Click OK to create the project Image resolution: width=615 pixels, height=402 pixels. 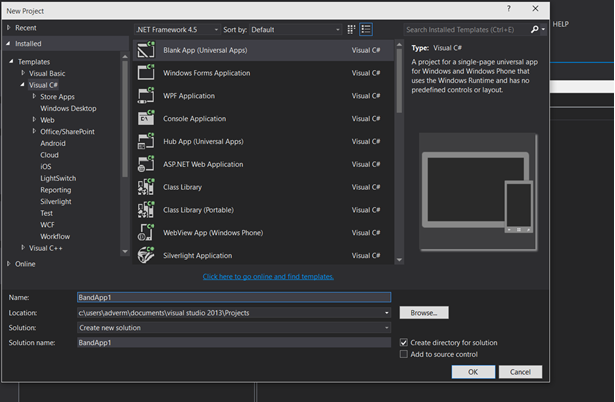click(x=473, y=372)
